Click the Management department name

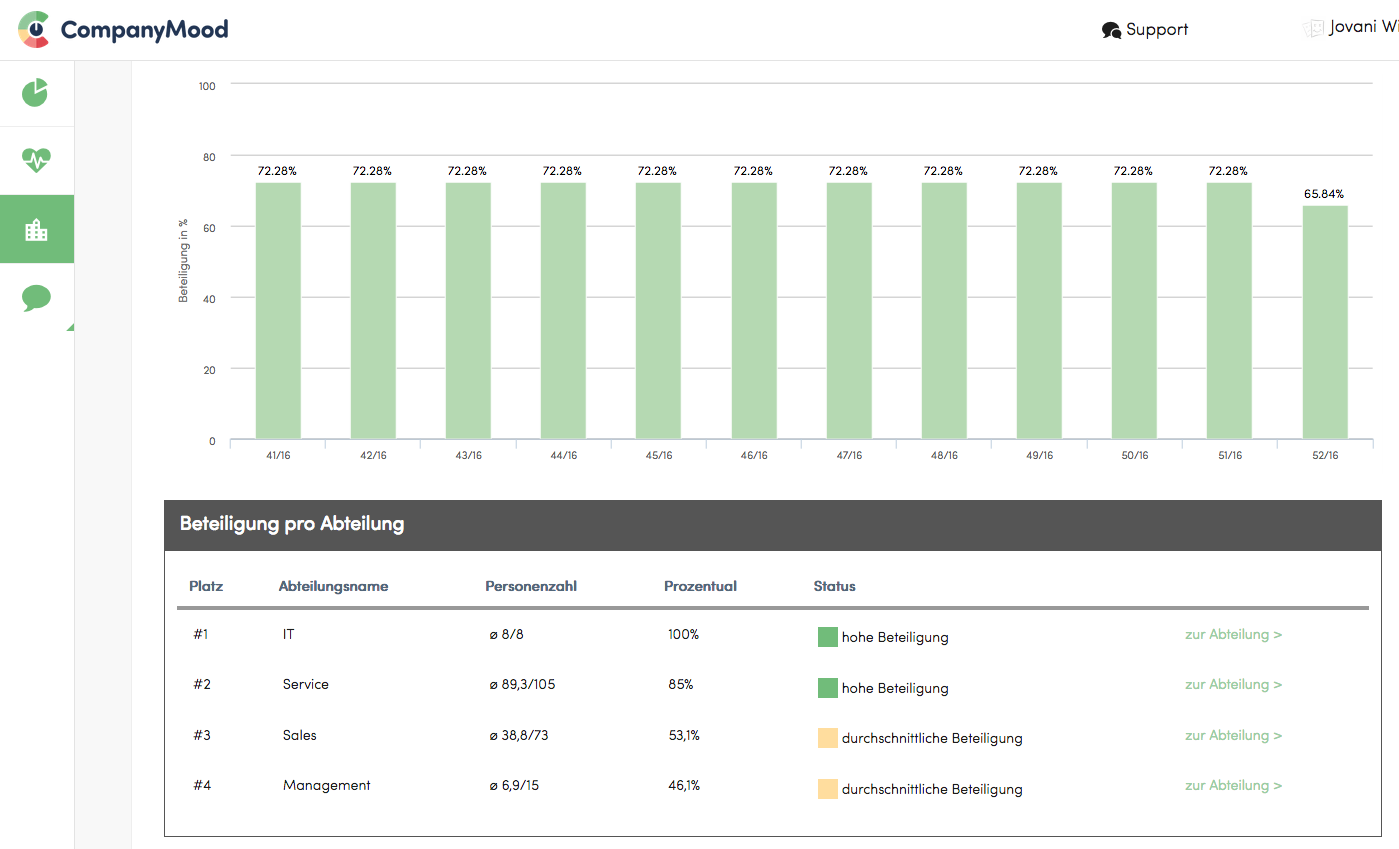pos(327,785)
